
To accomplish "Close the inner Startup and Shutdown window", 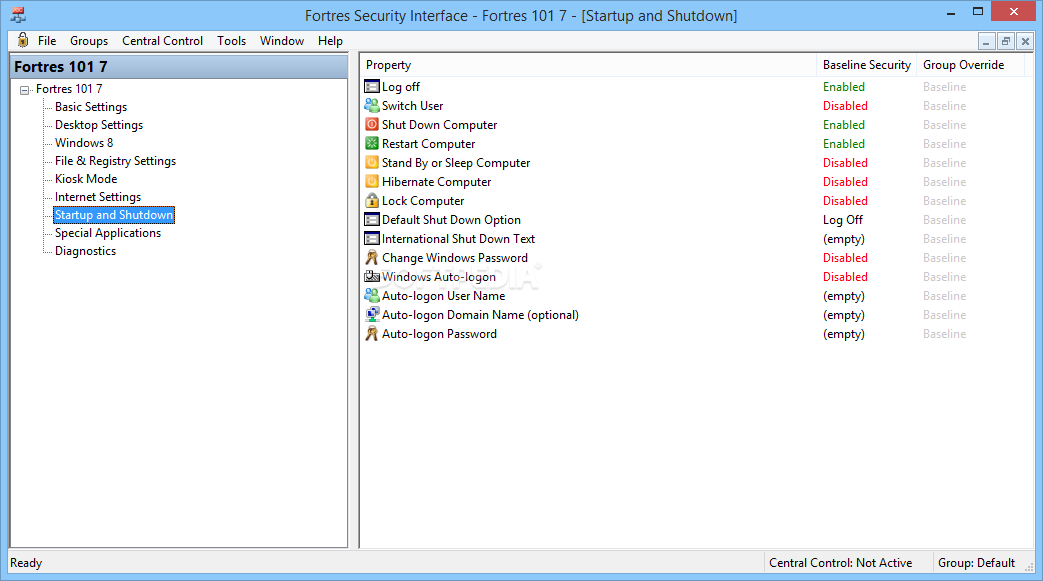I will [1025, 41].
